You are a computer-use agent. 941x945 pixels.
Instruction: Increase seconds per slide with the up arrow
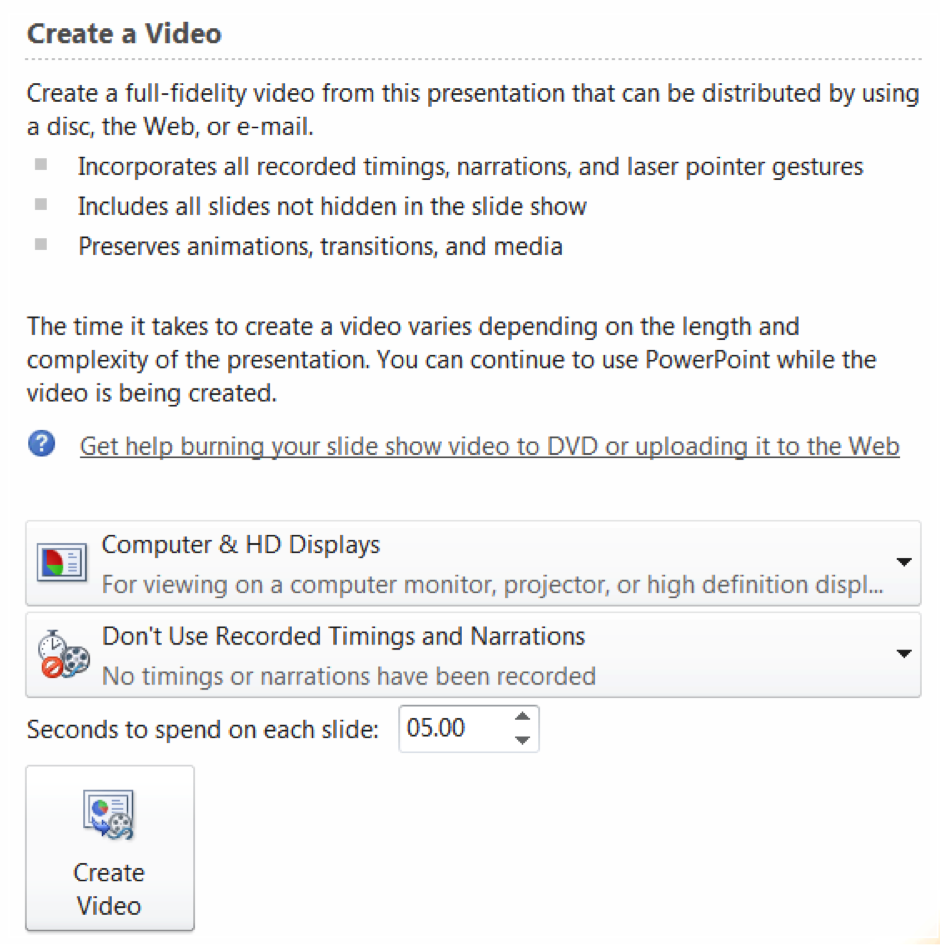coord(523,717)
